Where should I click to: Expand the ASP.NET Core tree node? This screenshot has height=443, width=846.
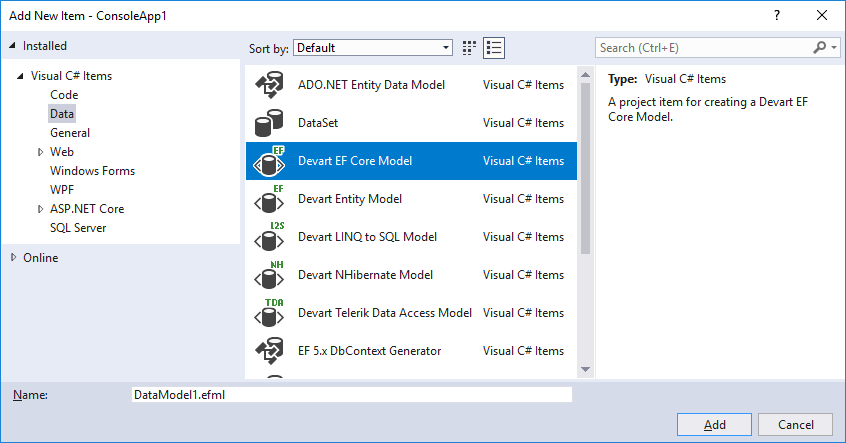pos(40,209)
